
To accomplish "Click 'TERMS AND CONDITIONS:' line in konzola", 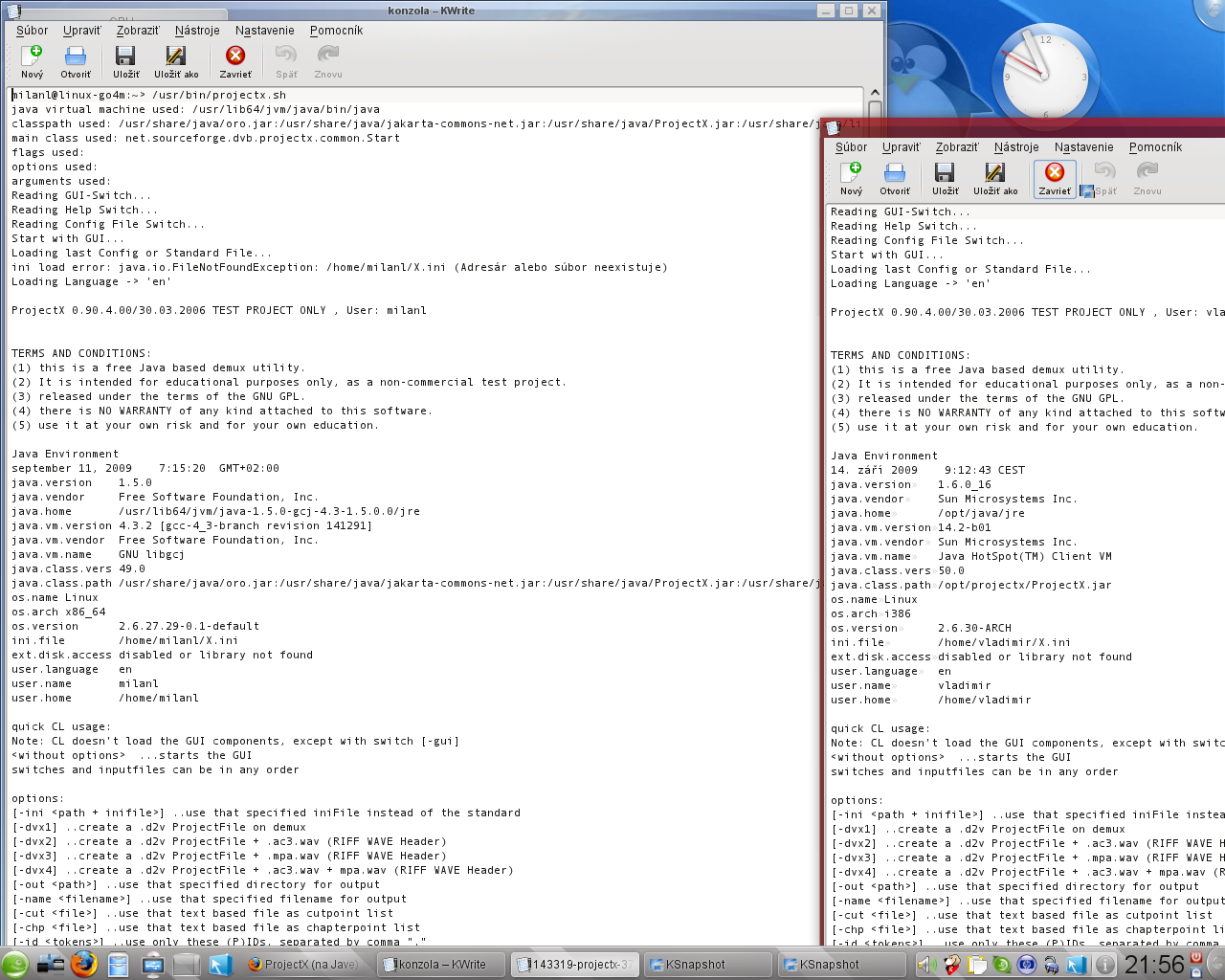I will click(x=81, y=353).
